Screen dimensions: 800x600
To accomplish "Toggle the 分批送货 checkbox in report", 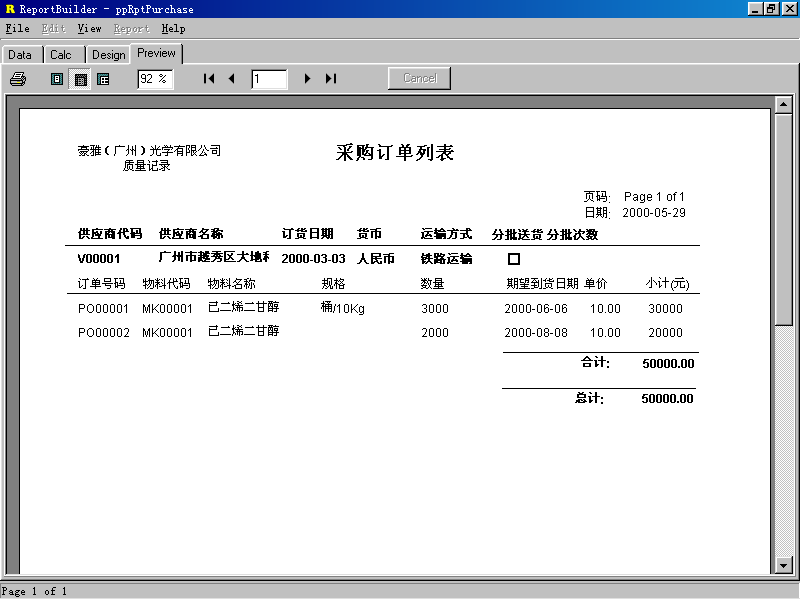I will tap(514, 259).
